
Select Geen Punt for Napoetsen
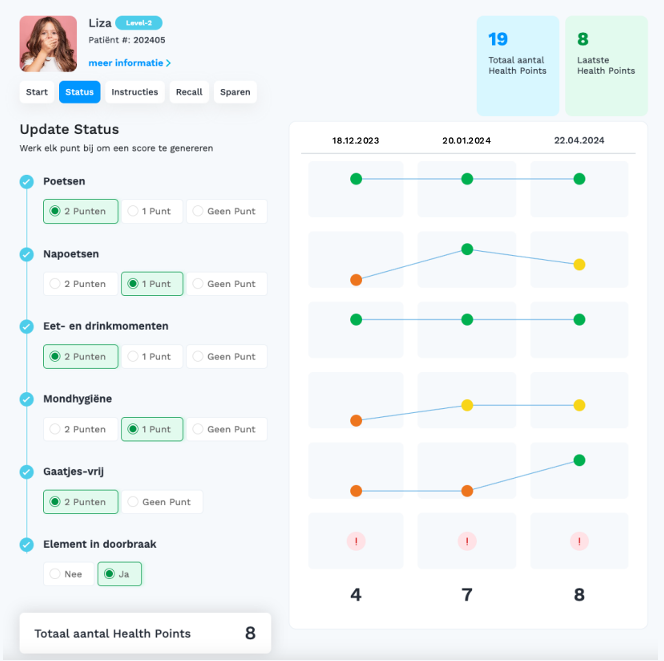coord(227,284)
